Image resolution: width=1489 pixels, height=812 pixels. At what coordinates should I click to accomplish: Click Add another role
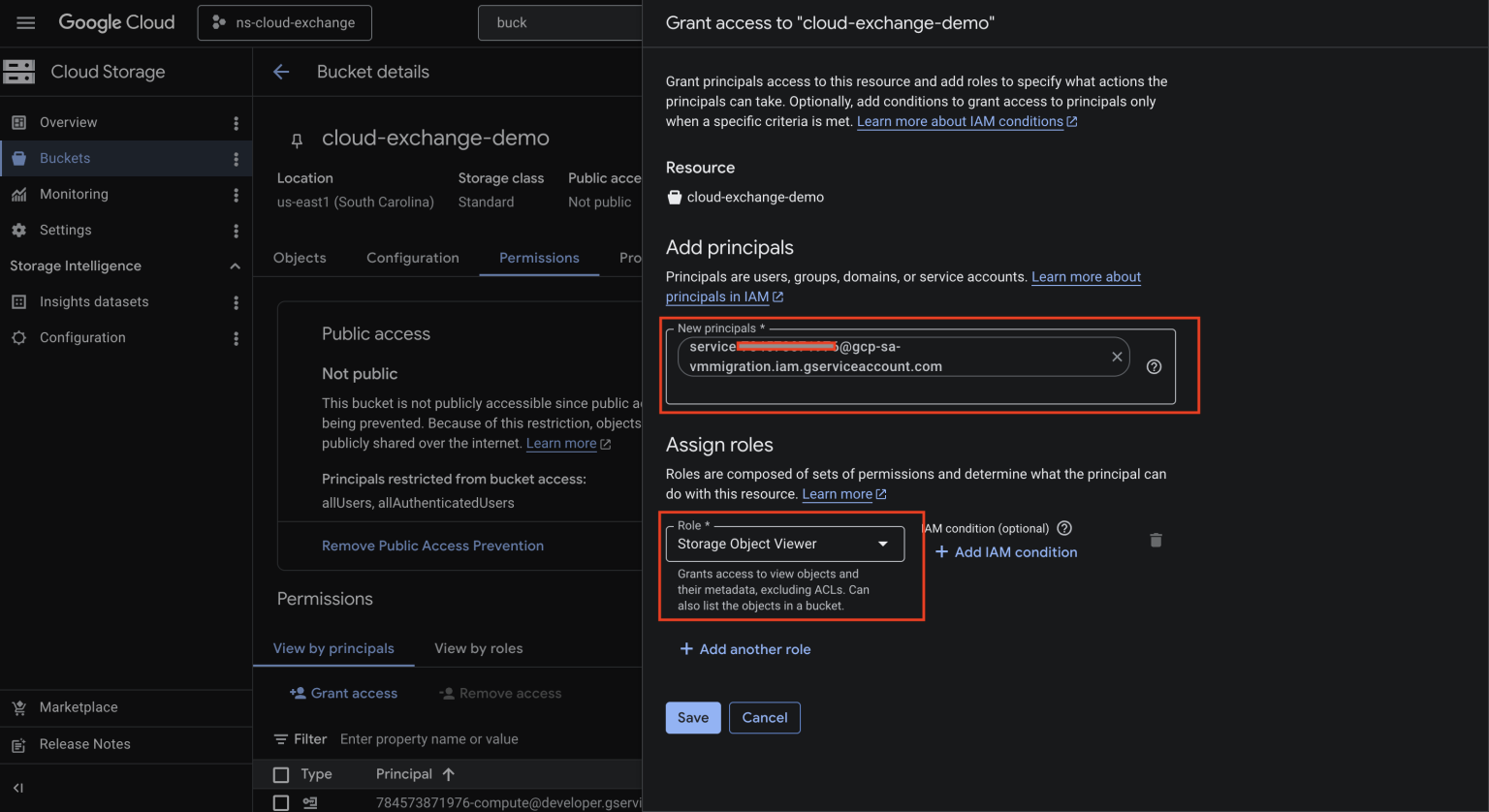point(745,649)
